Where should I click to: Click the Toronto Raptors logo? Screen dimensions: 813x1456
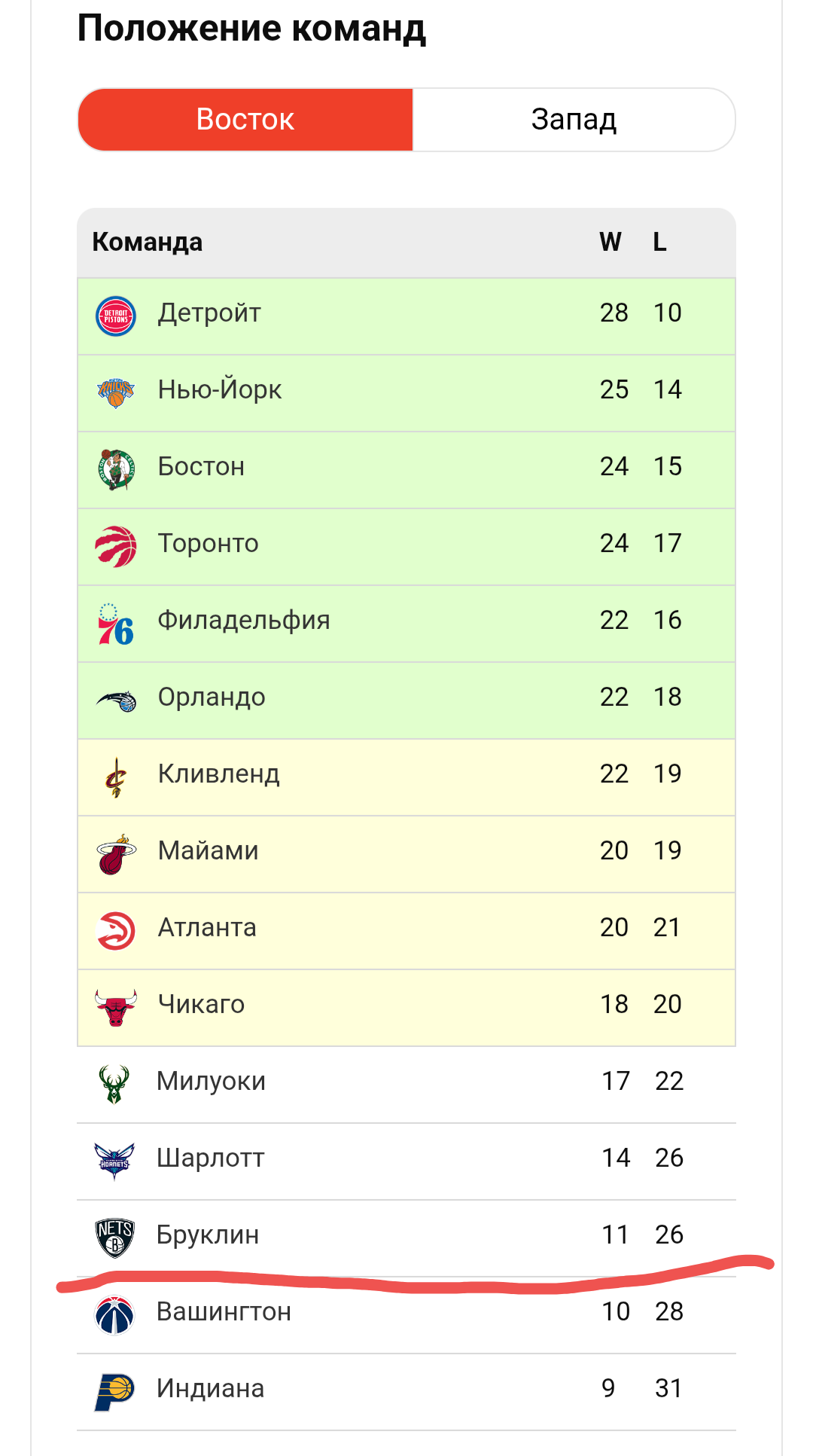pos(116,546)
